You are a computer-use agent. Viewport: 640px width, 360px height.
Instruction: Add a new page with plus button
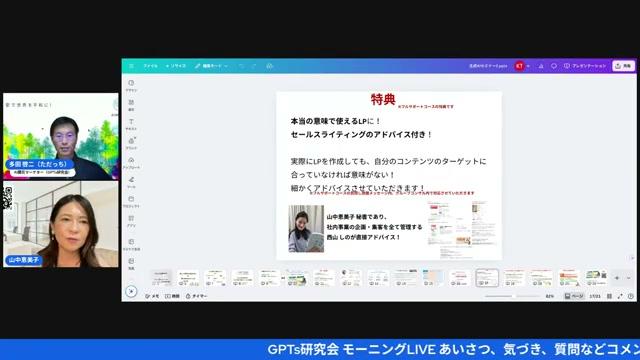click(617, 278)
